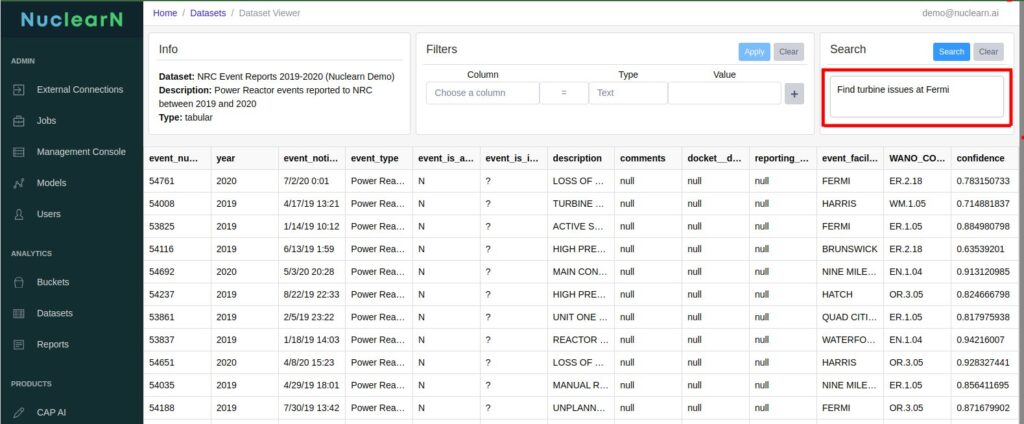Open the Jobs menu item
Screen dimensions: 1024x424
[x=46, y=121]
